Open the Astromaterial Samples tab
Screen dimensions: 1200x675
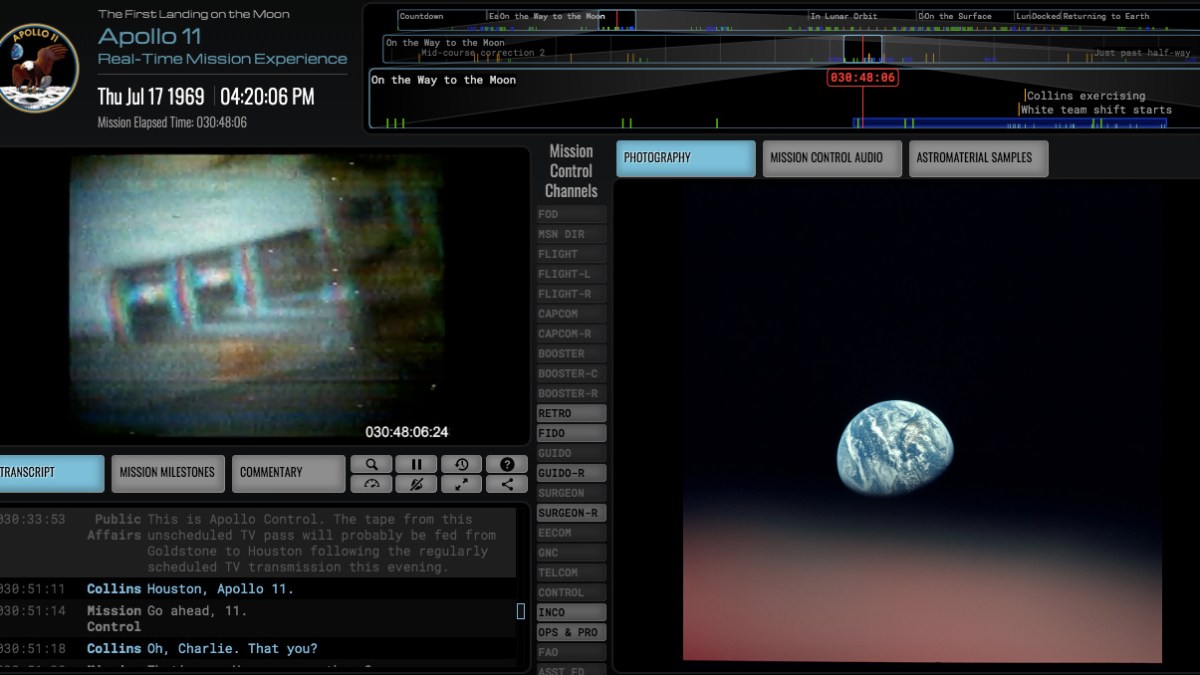[977, 158]
